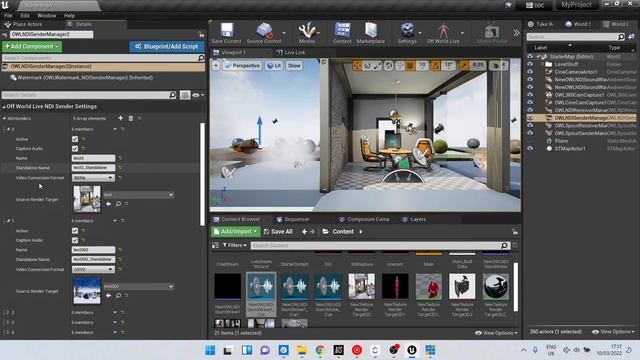
Task: Browse to test360 render target asset
Action: point(118,295)
